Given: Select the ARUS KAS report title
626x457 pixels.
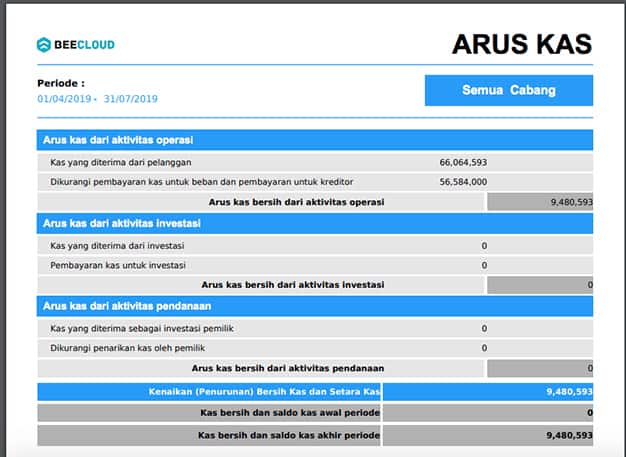Looking at the screenshot, I should click(521, 44).
